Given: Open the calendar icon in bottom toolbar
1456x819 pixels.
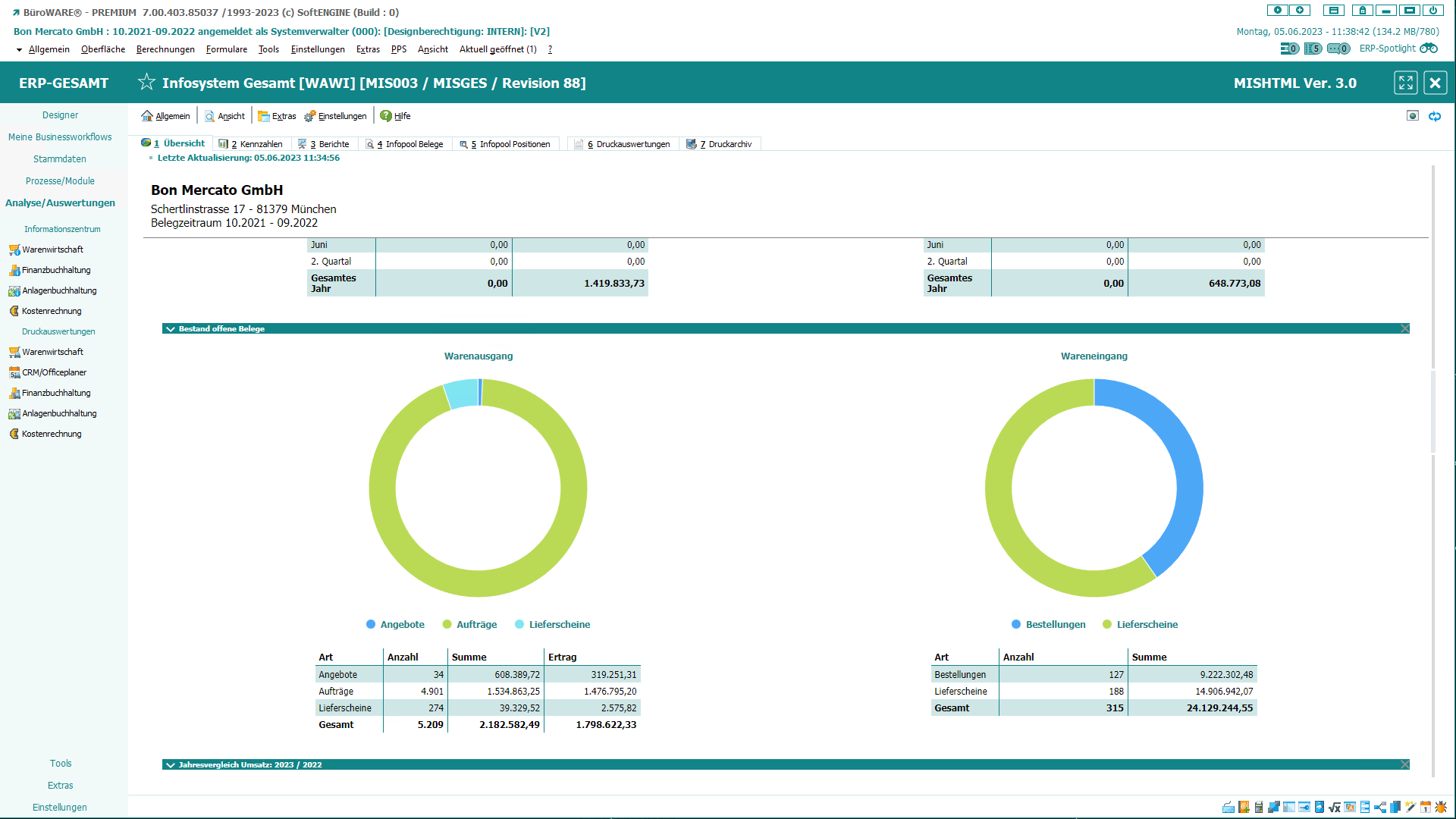Looking at the screenshot, I should 1426,807.
